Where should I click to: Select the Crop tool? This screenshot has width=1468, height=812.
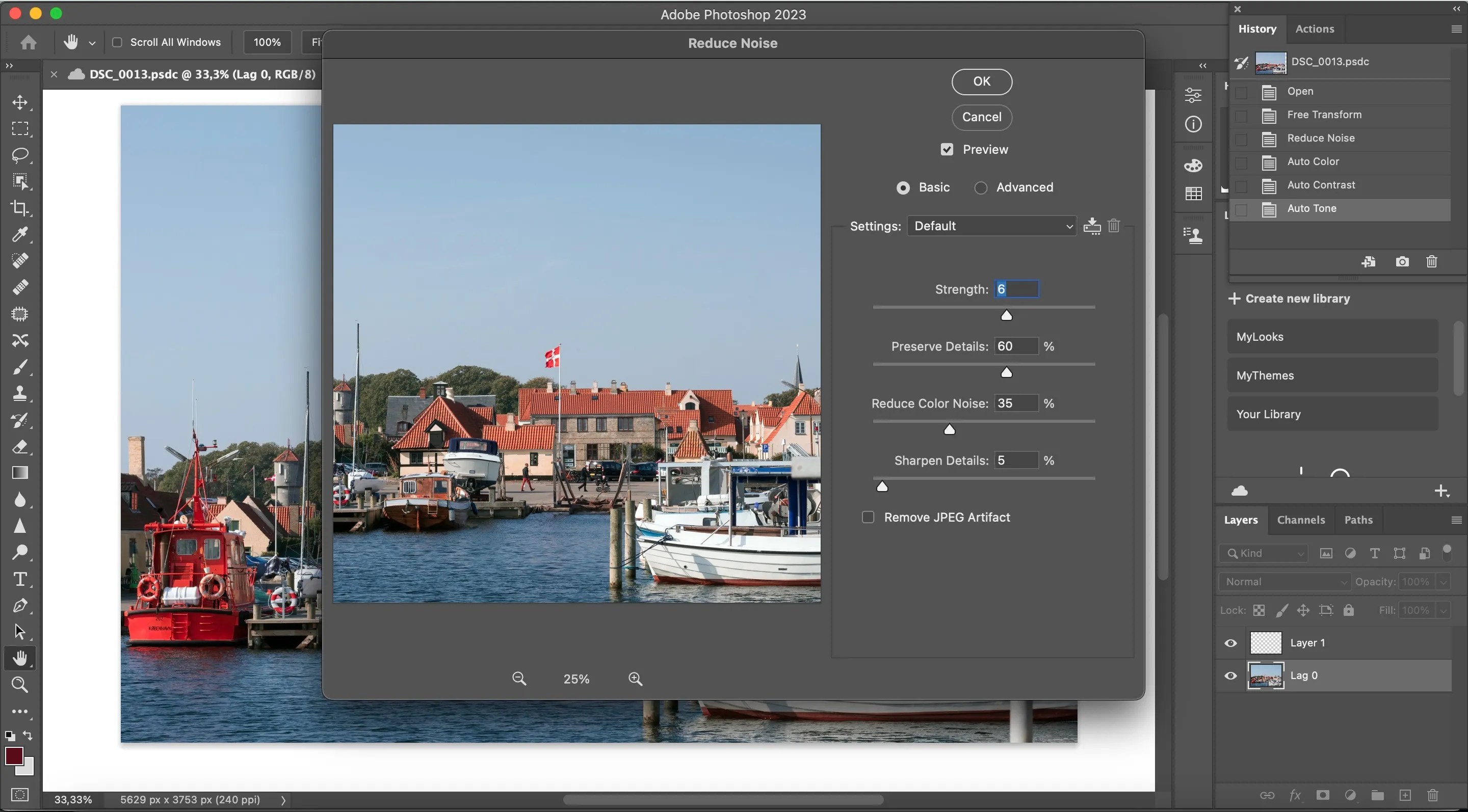pos(20,208)
